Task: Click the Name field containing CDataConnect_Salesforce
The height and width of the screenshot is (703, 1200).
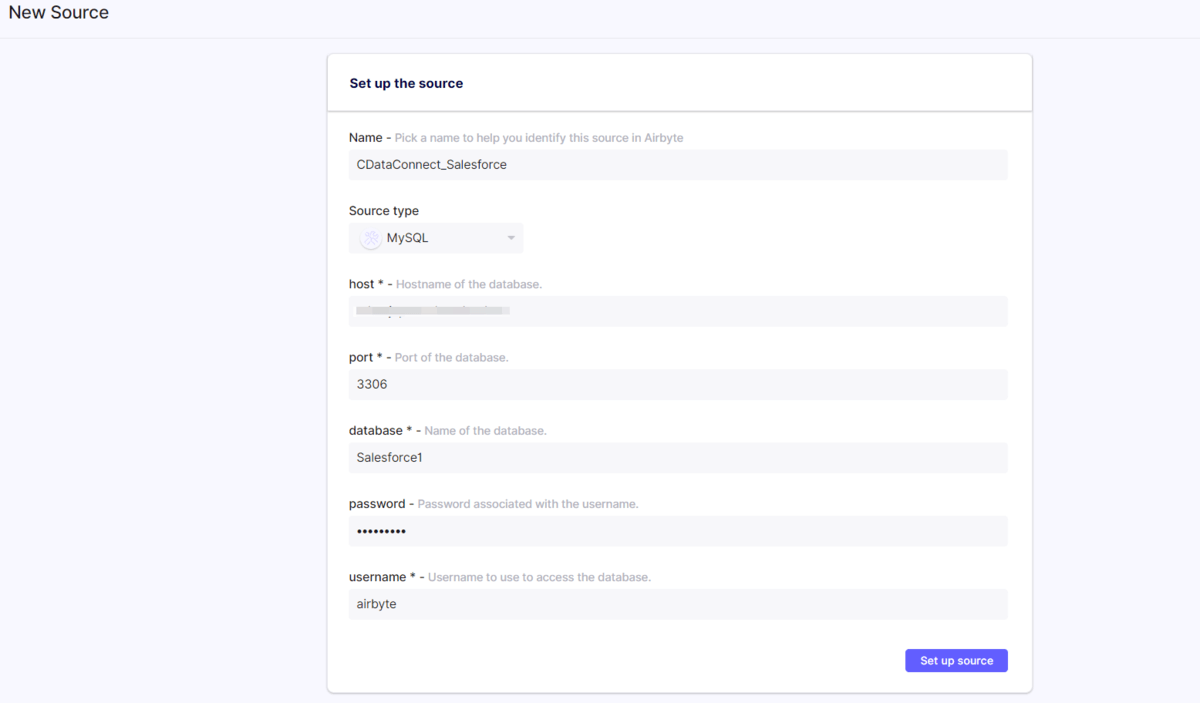Action: 677,165
